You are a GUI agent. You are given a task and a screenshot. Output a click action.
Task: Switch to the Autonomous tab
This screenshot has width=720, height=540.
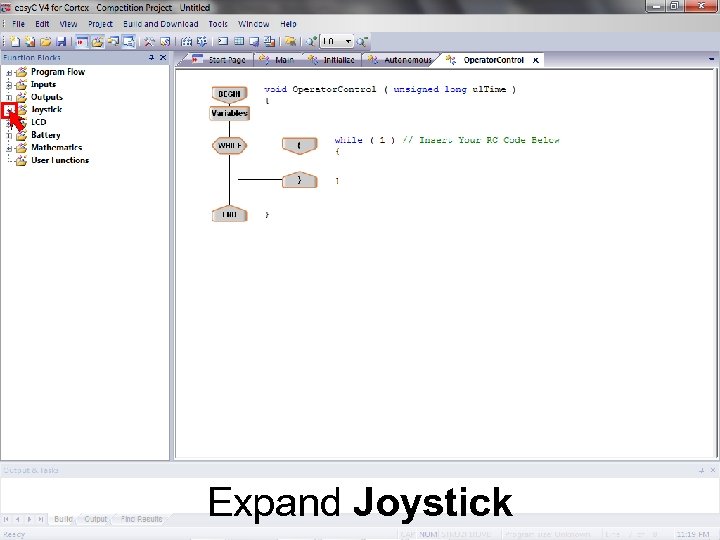tap(401, 60)
